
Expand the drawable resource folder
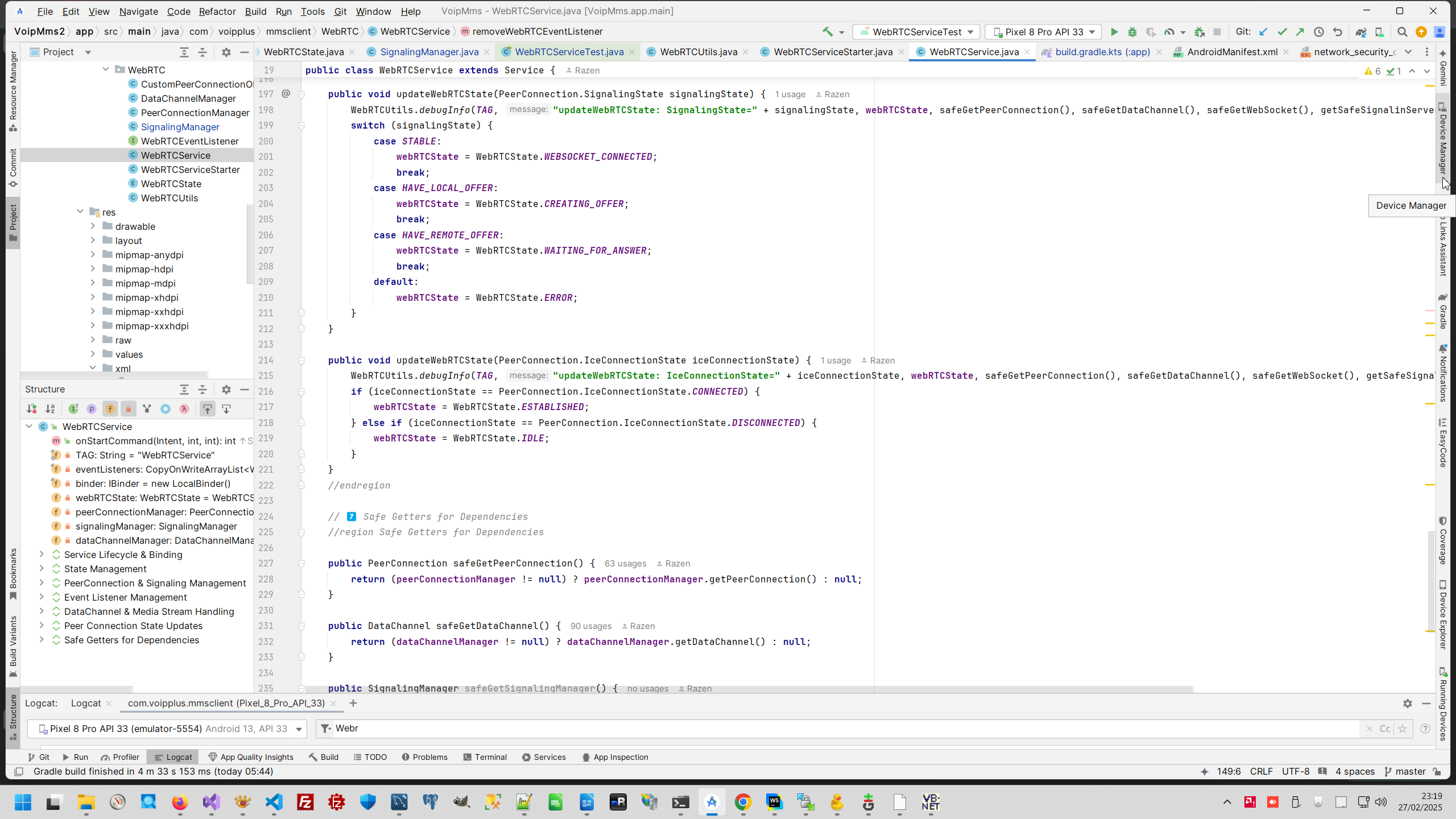pos(93,226)
